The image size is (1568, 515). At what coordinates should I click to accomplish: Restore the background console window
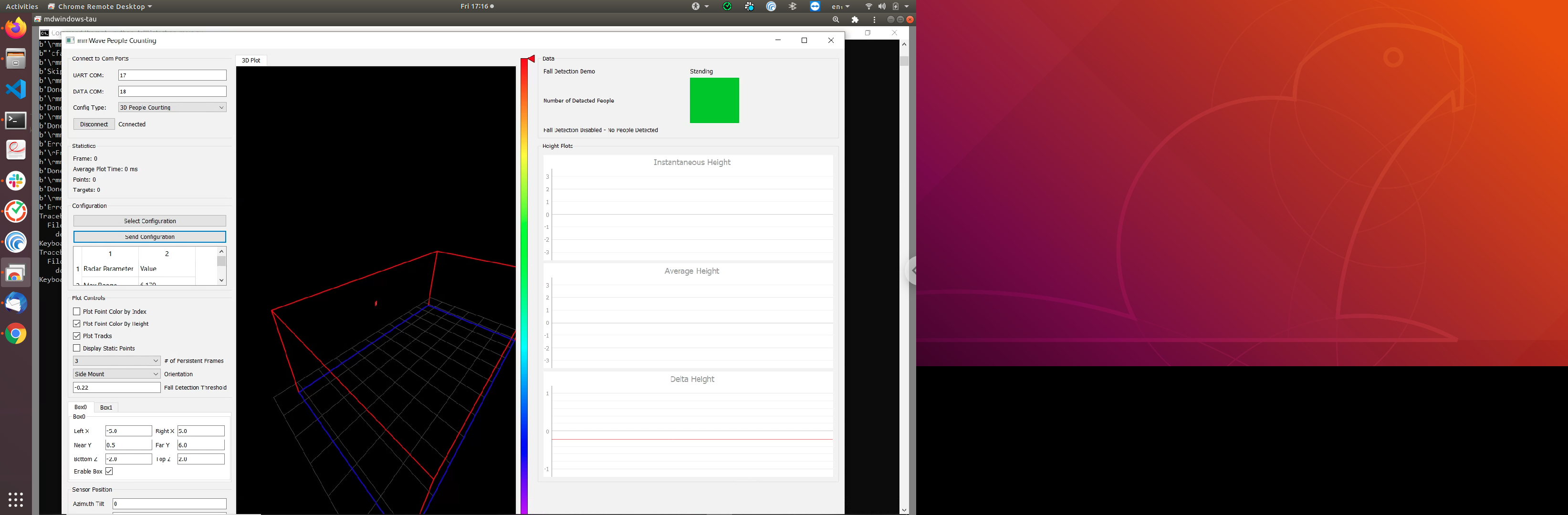pyautogui.click(x=868, y=33)
